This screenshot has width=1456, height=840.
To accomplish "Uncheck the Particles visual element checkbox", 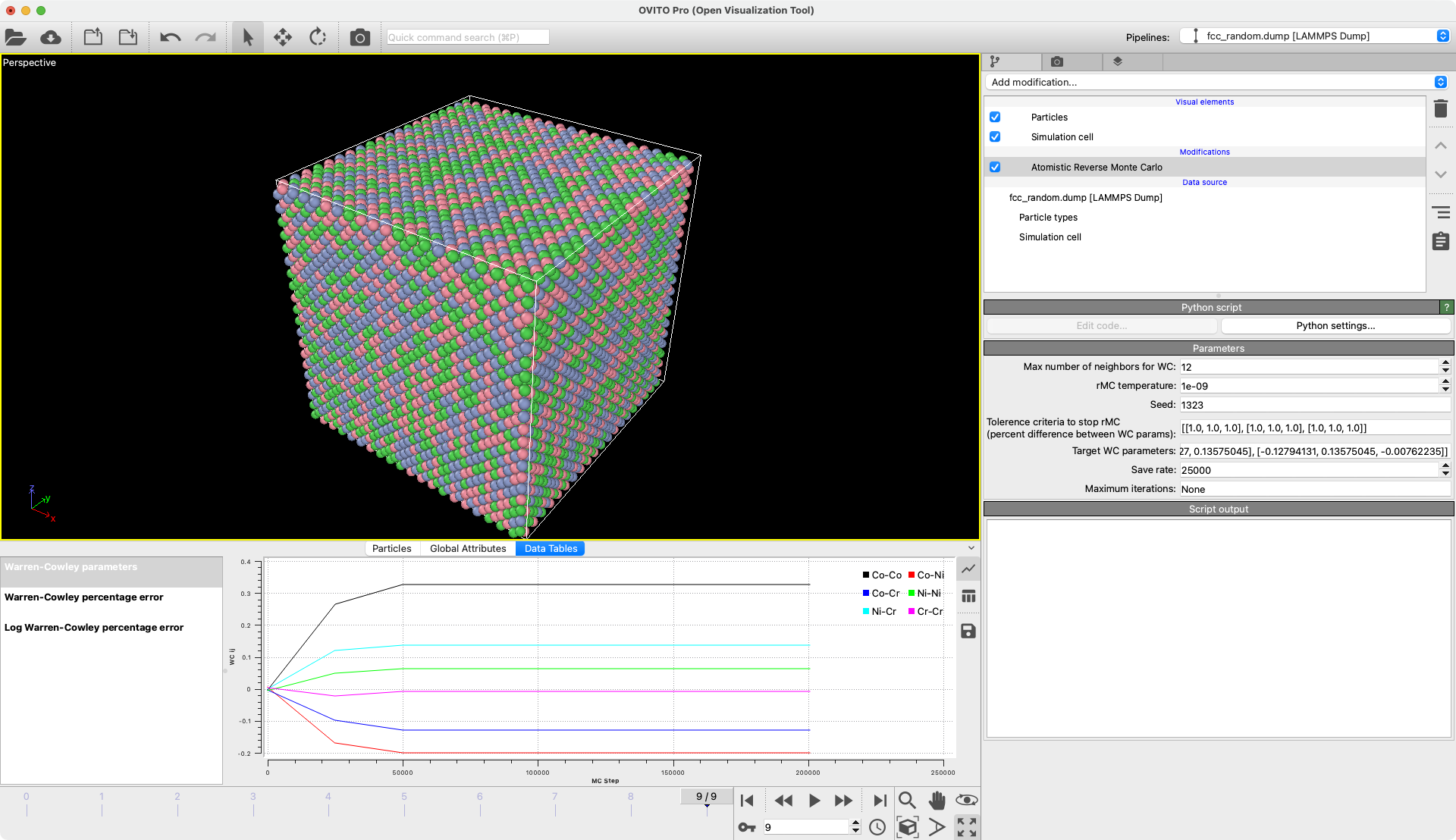I will [995, 117].
